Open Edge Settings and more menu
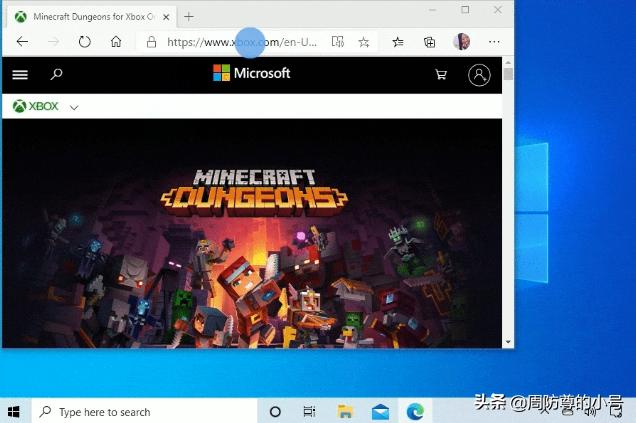Viewport: 636px width, 423px height. pyautogui.click(x=494, y=42)
